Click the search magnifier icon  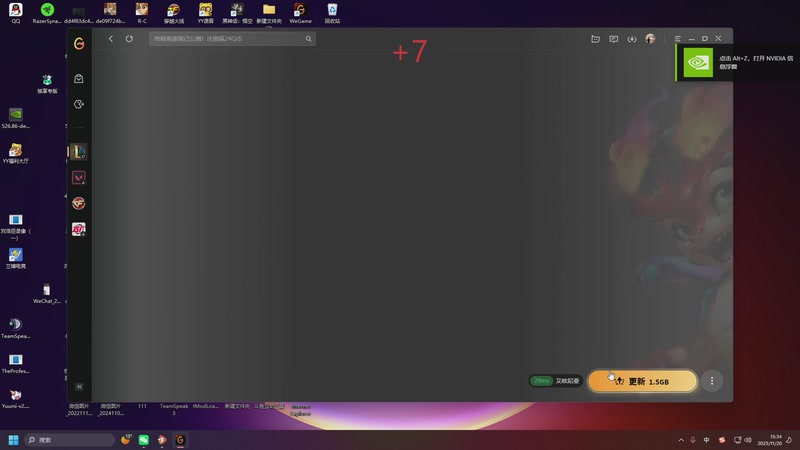point(308,39)
